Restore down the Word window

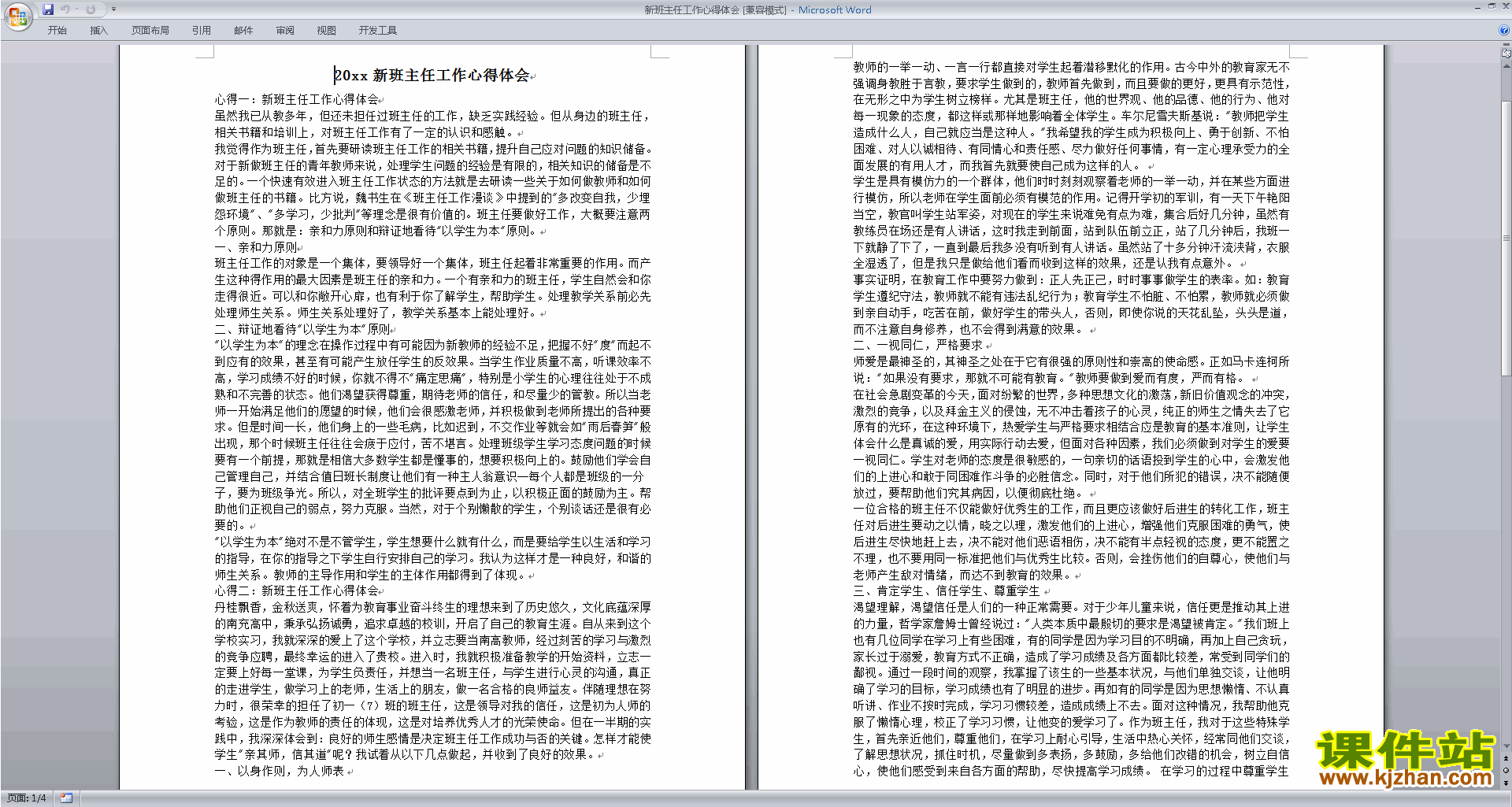[x=1492, y=6]
